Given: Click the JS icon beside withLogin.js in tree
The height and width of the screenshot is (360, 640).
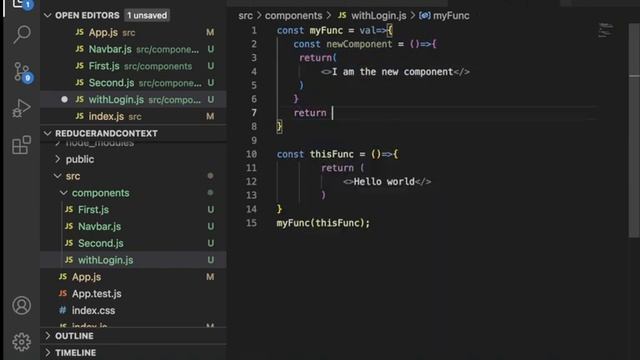Looking at the screenshot, I should pos(69,260).
